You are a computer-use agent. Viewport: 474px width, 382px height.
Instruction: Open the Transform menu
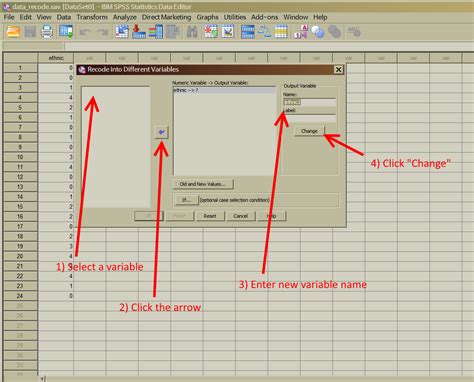click(92, 17)
